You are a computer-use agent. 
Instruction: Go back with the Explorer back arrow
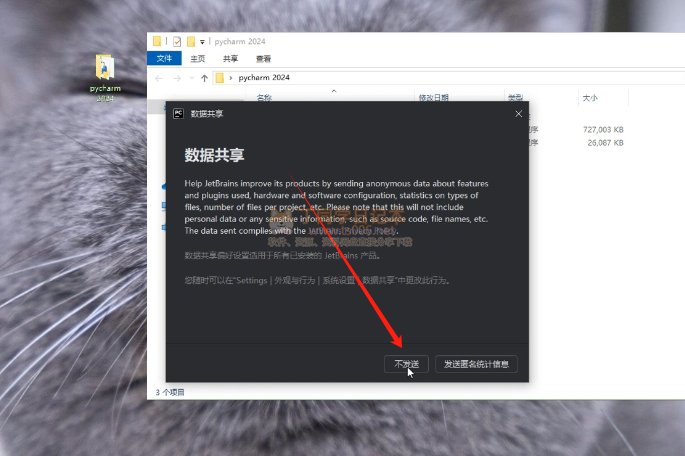(x=159, y=78)
